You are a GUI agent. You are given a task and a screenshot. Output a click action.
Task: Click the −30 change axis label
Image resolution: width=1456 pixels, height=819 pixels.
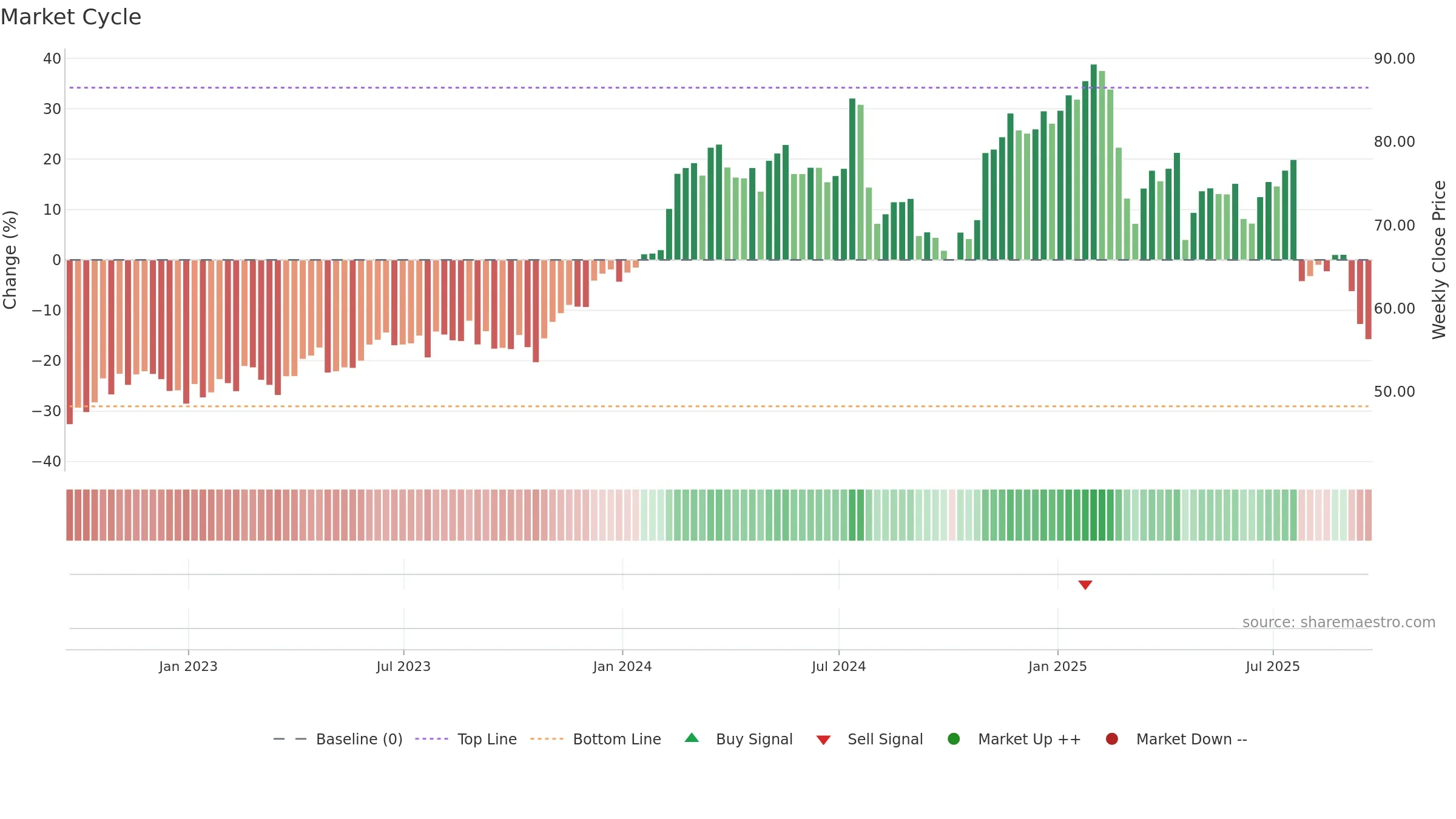tap(47, 411)
